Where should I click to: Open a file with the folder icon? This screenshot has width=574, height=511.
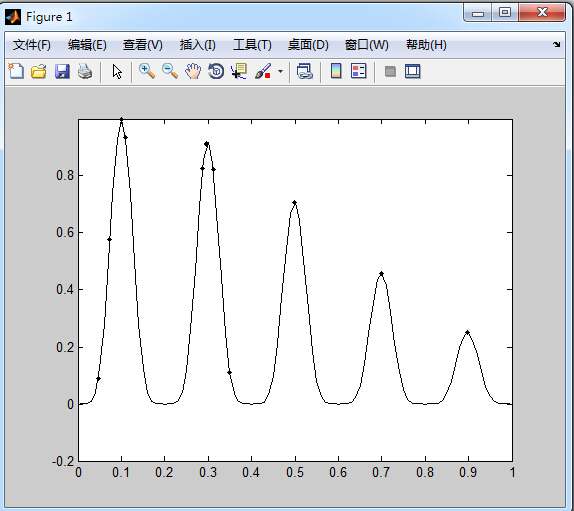coord(39,71)
